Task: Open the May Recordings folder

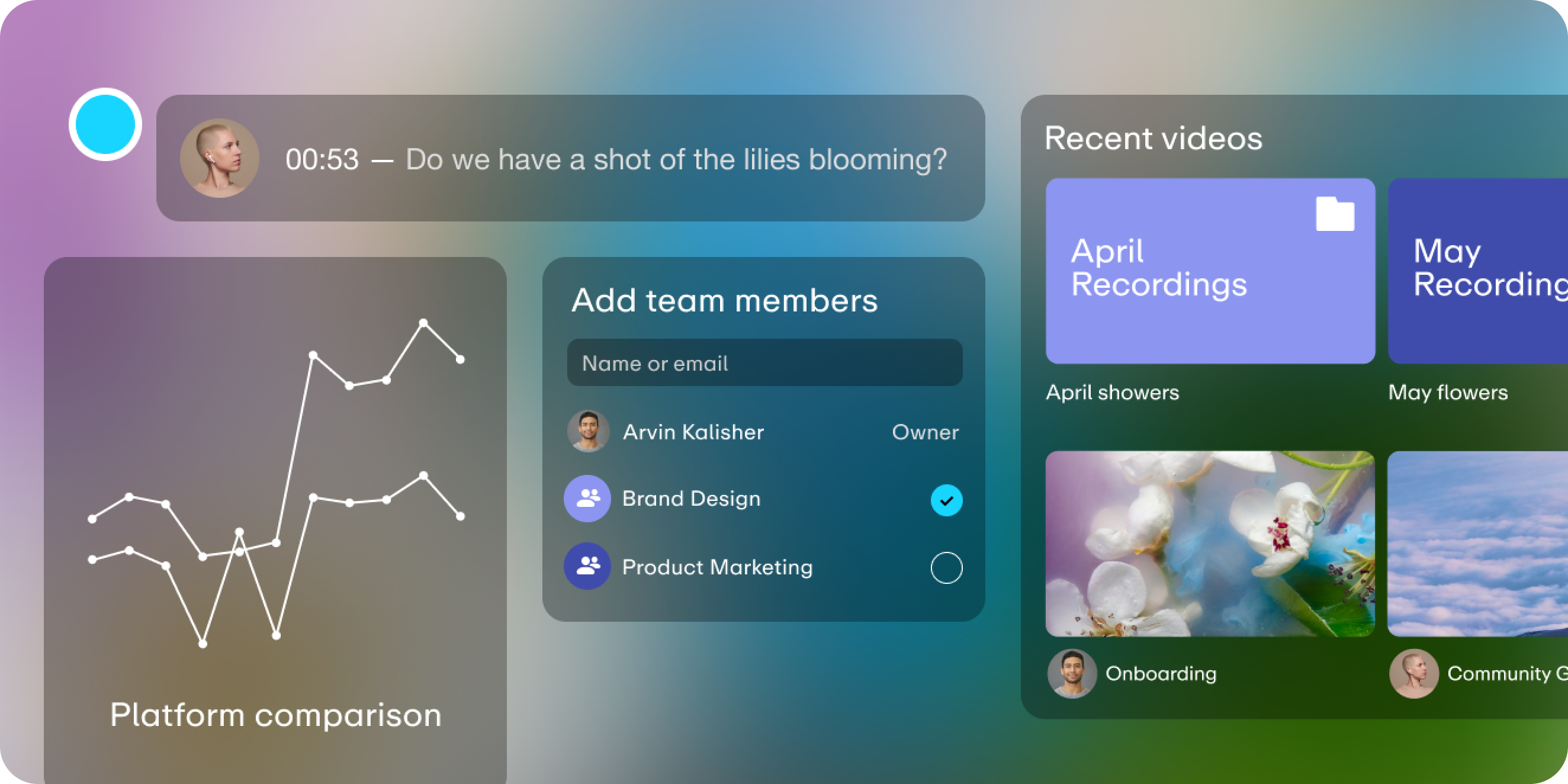Action: [1478, 271]
